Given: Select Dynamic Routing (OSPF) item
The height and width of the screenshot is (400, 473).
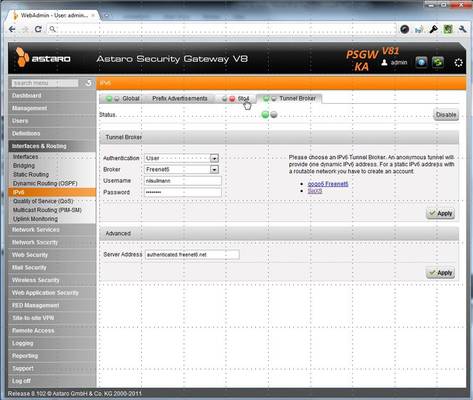Looking at the screenshot, I should coord(52,183).
